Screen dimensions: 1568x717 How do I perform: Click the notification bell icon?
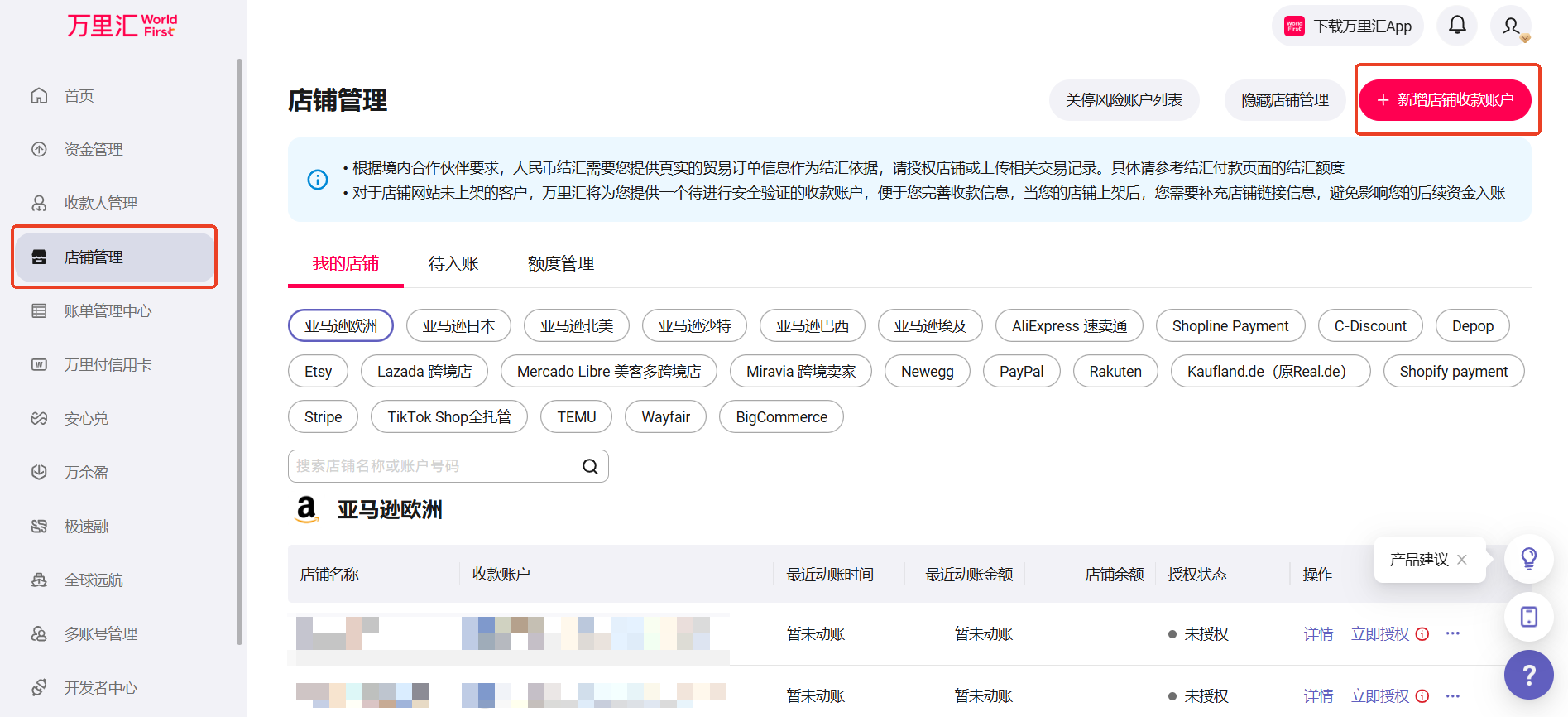[x=1457, y=26]
